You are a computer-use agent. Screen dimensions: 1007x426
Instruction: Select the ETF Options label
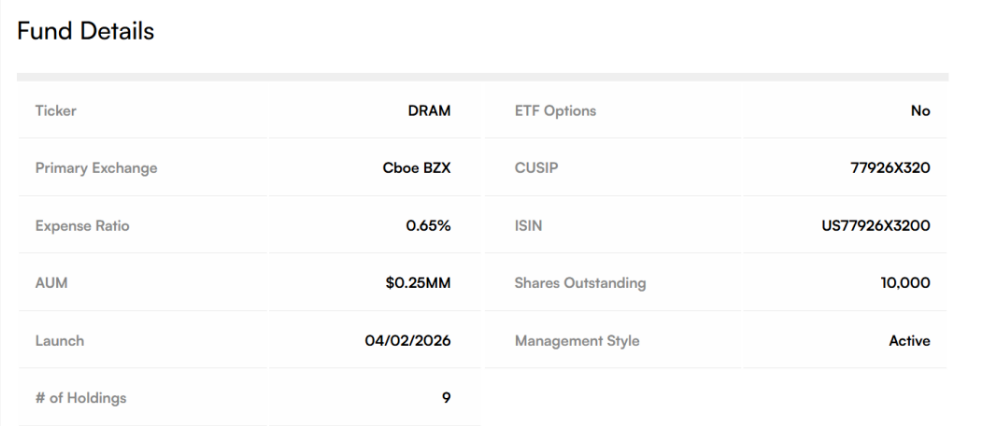555,111
